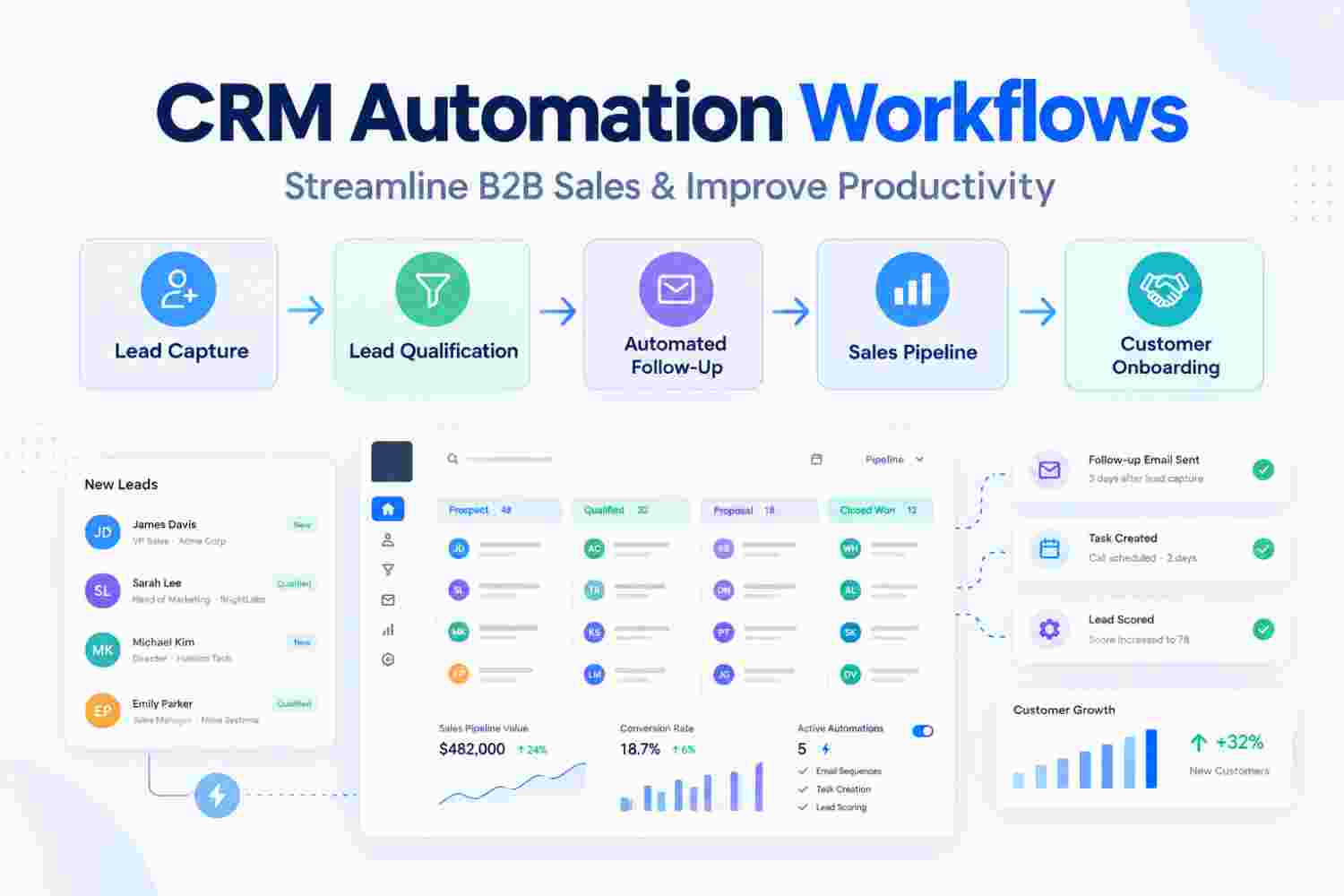Click the Lead Qualification step label

(x=434, y=351)
